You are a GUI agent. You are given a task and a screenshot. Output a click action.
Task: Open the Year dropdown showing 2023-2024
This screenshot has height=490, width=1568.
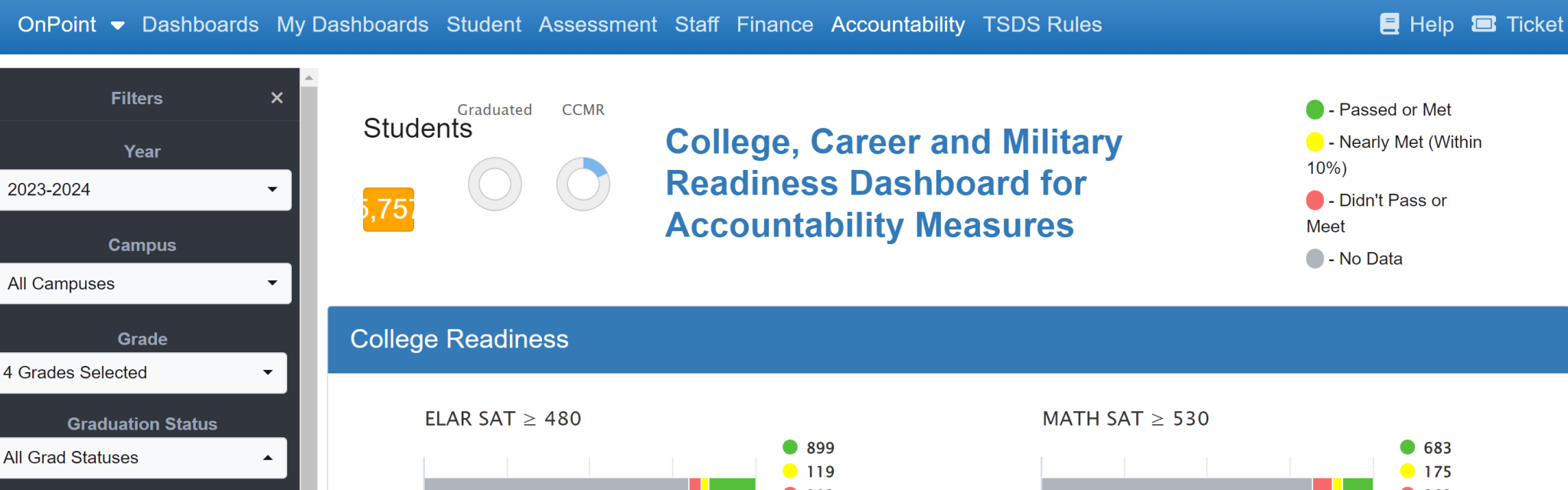145,189
